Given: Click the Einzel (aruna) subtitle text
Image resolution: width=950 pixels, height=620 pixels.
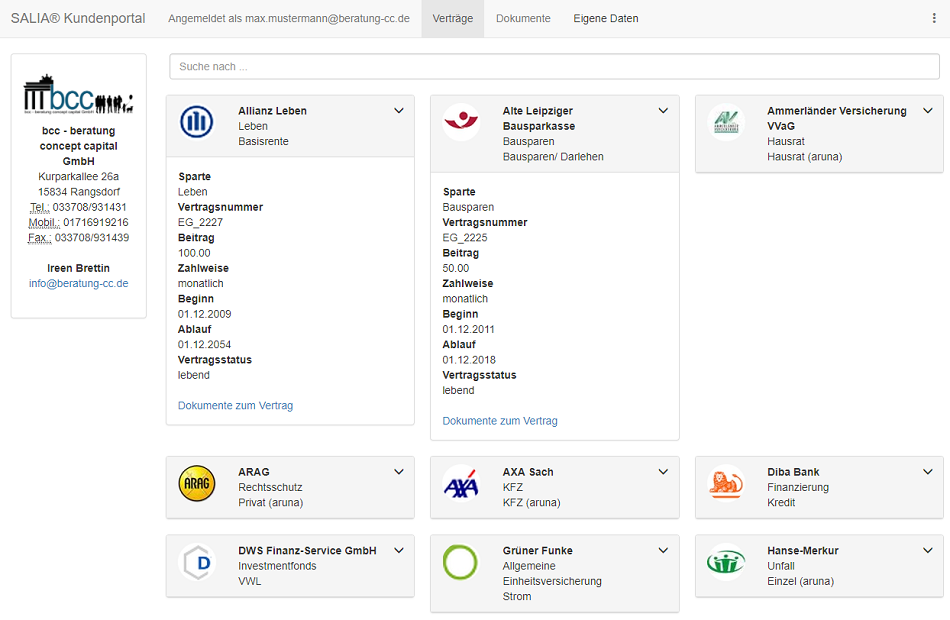Looking at the screenshot, I should pos(800,581).
